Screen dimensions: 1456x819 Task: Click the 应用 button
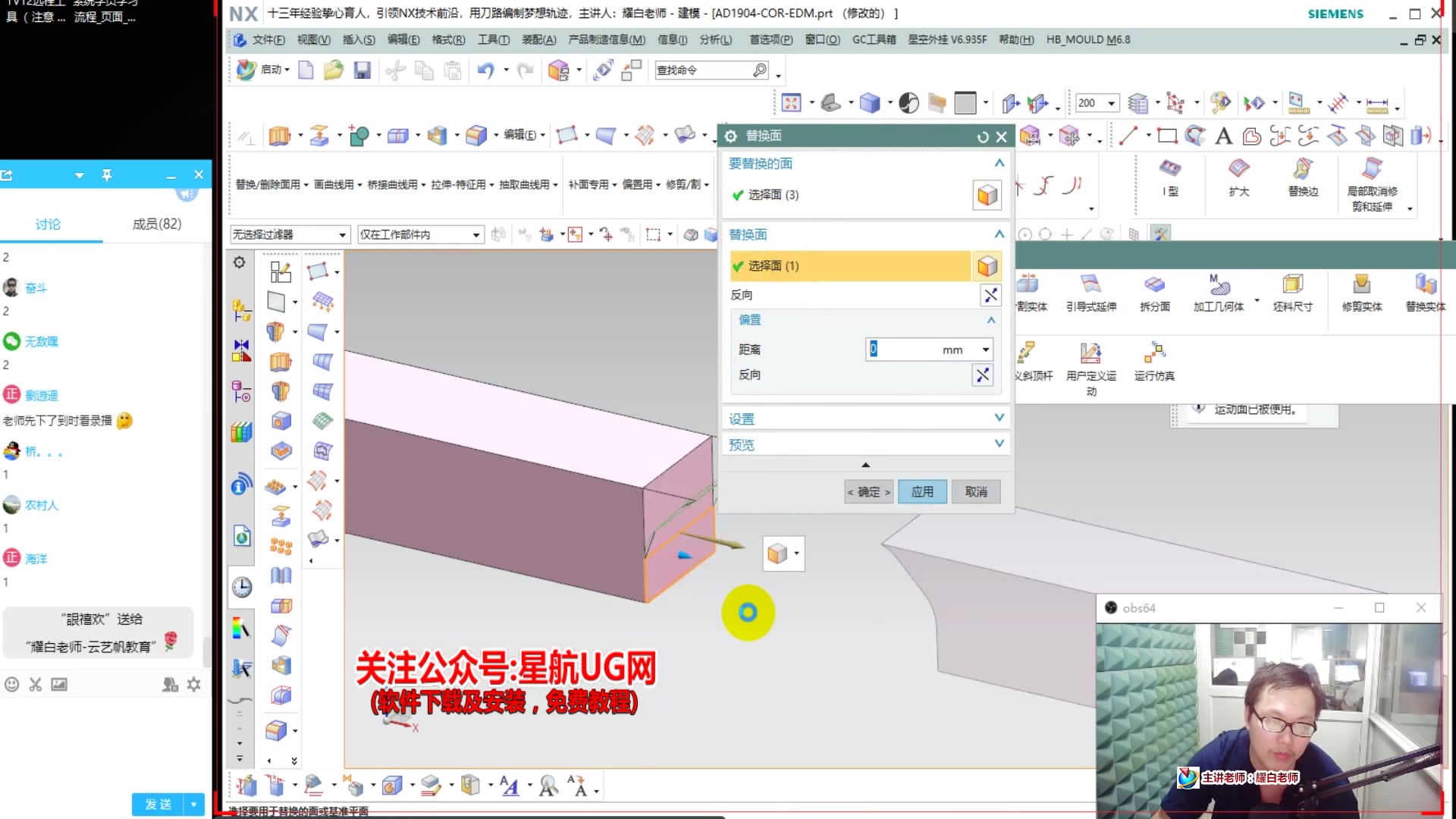[922, 491]
